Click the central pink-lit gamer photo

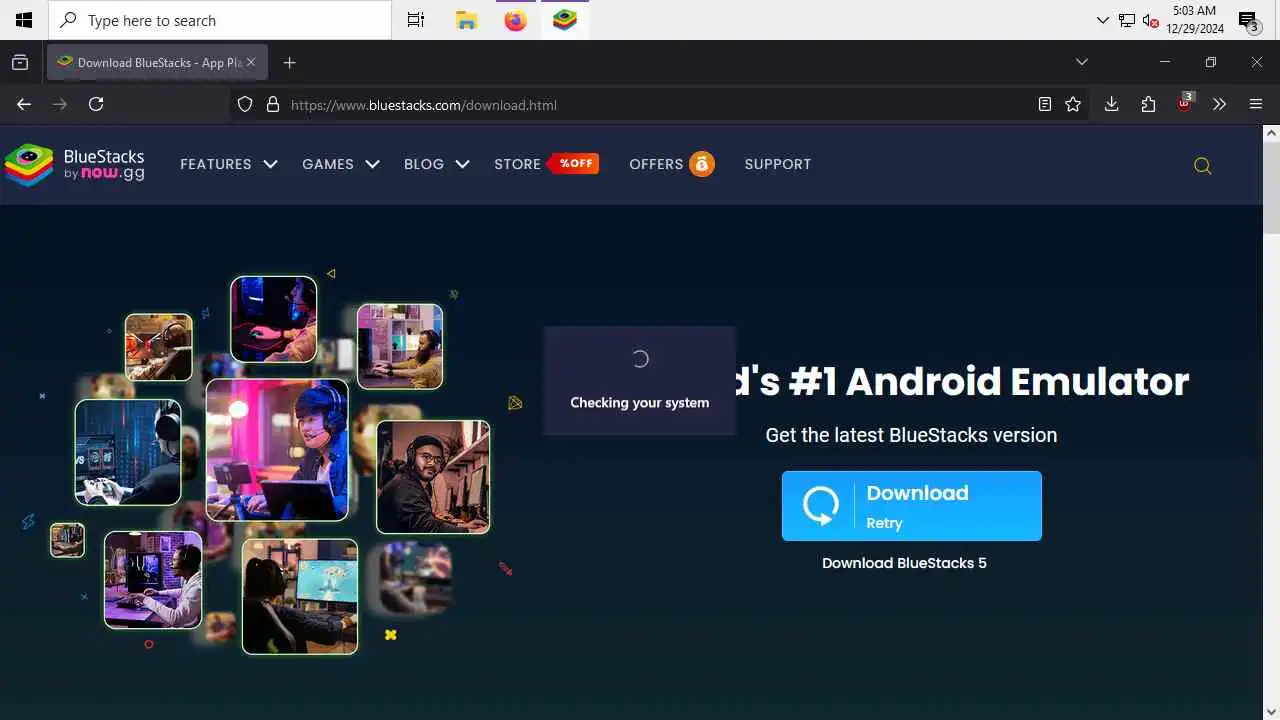[277, 450]
